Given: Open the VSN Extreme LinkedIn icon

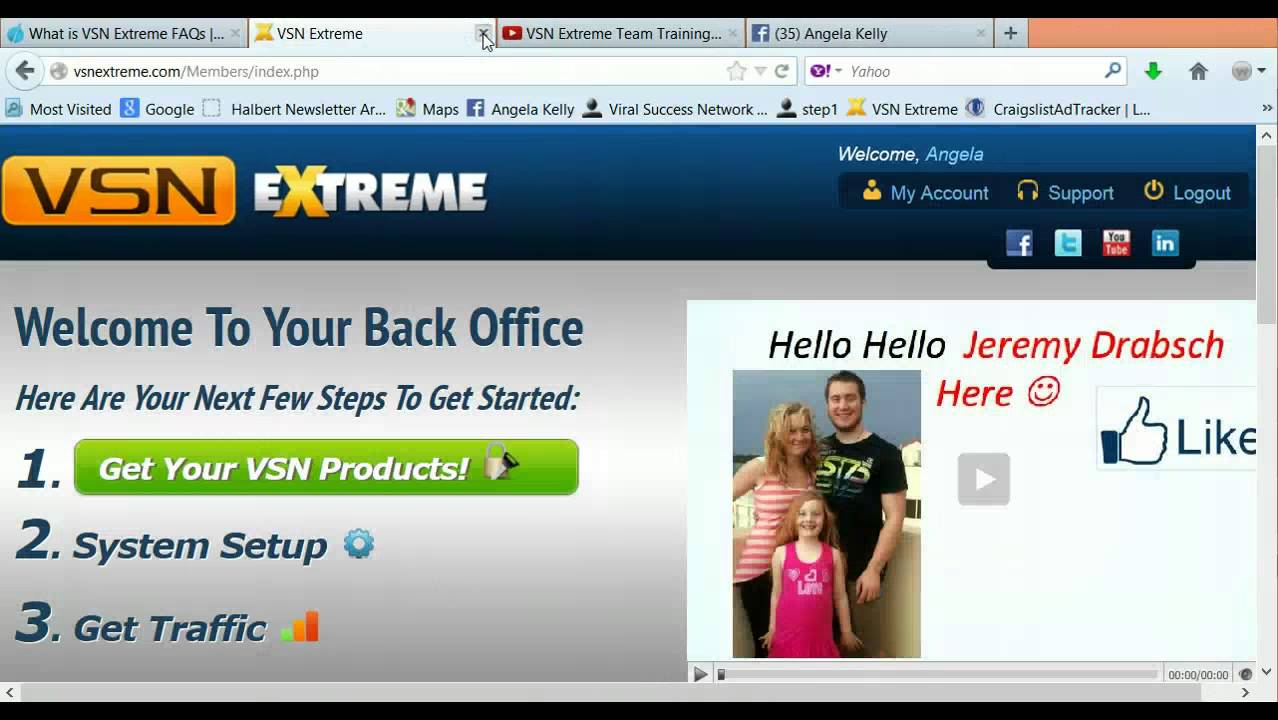Looking at the screenshot, I should coord(1165,243).
